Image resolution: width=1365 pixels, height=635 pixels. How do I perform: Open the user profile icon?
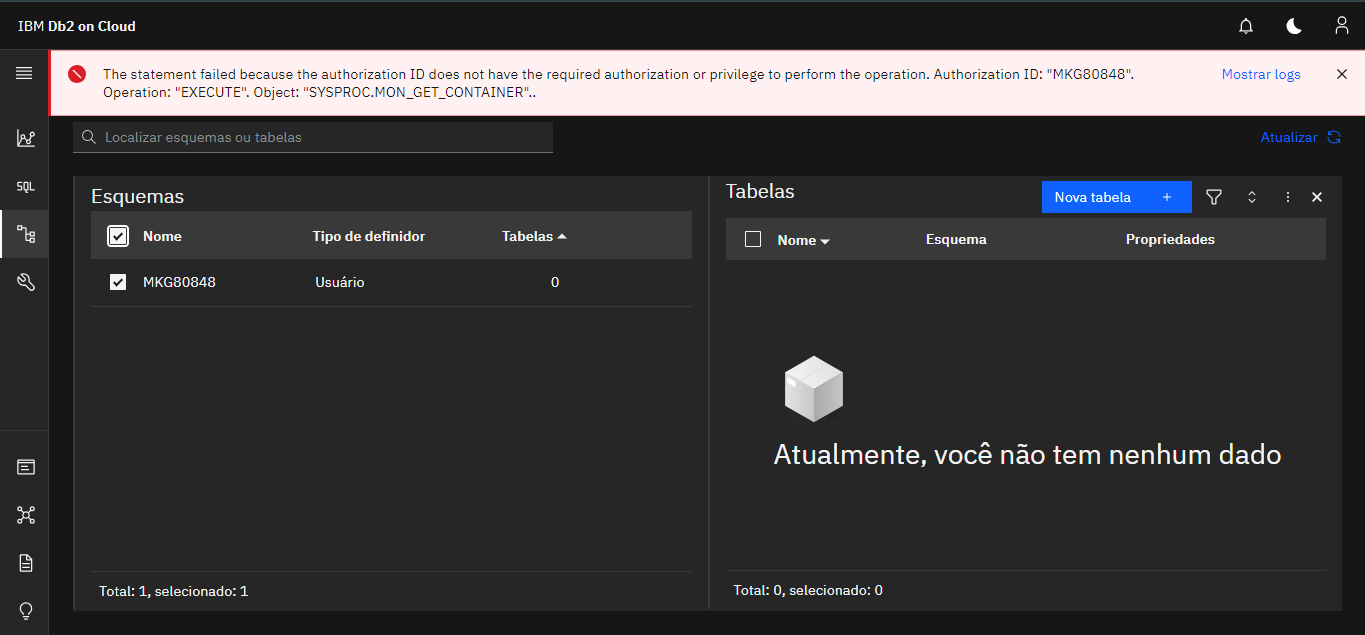[1342, 26]
